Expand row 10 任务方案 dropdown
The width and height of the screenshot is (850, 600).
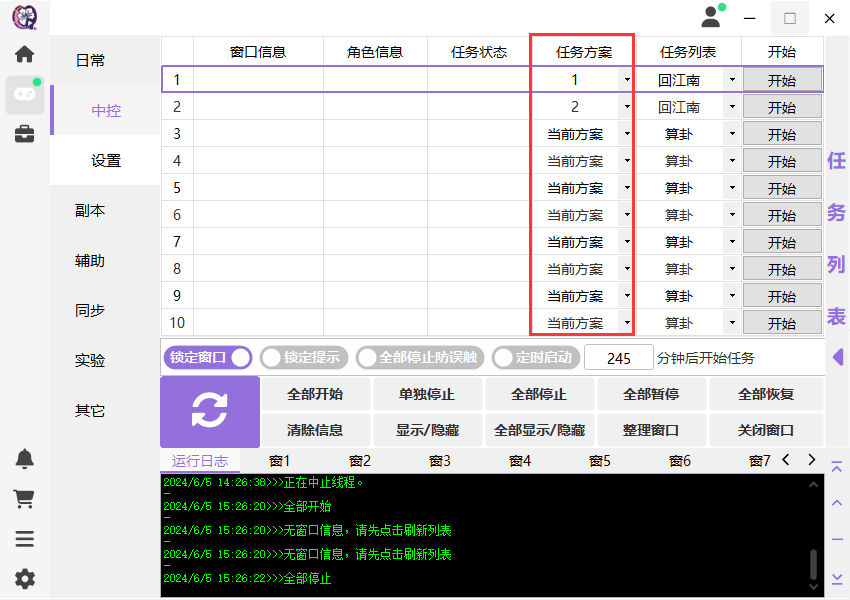coord(627,323)
